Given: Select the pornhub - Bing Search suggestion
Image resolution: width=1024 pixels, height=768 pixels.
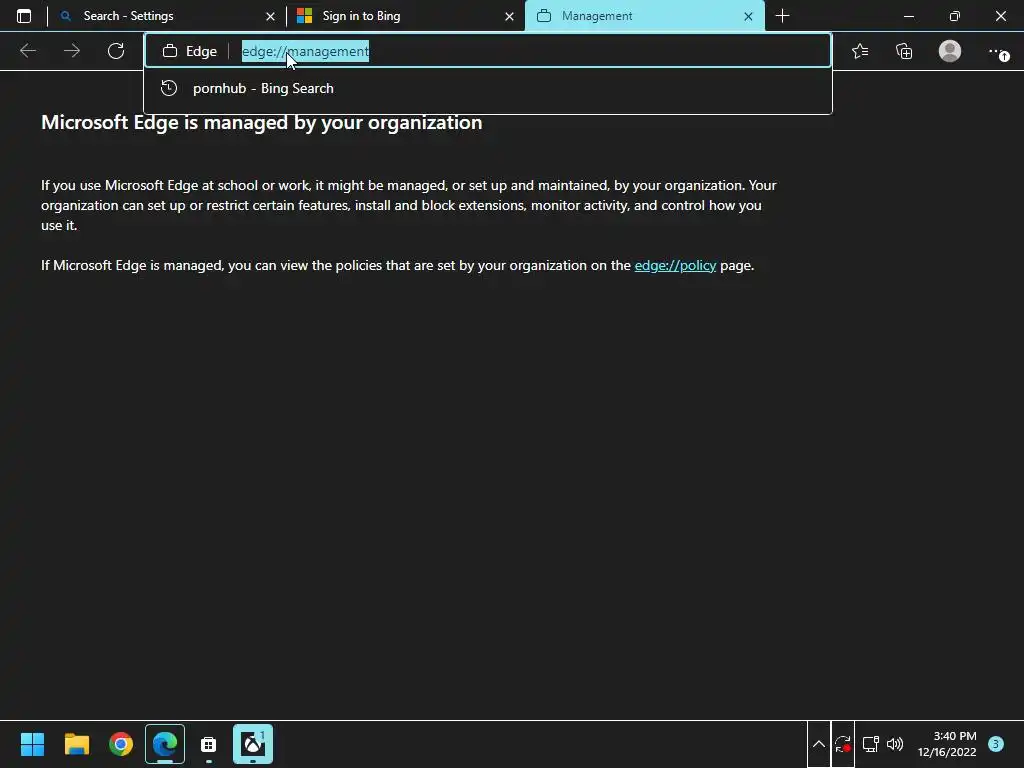Looking at the screenshot, I should click(x=488, y=88).
